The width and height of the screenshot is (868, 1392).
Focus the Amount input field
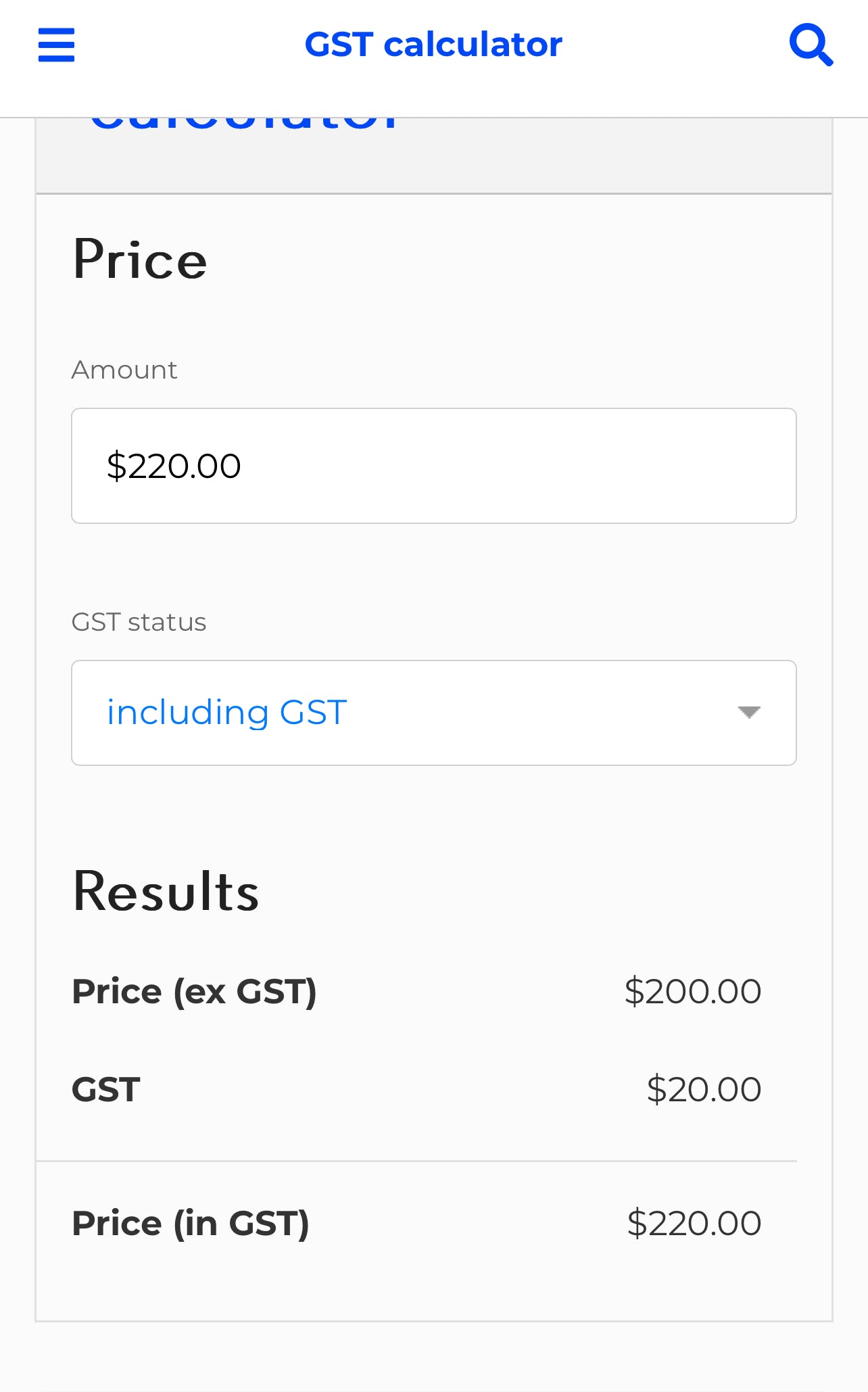[x=434, y=466]
